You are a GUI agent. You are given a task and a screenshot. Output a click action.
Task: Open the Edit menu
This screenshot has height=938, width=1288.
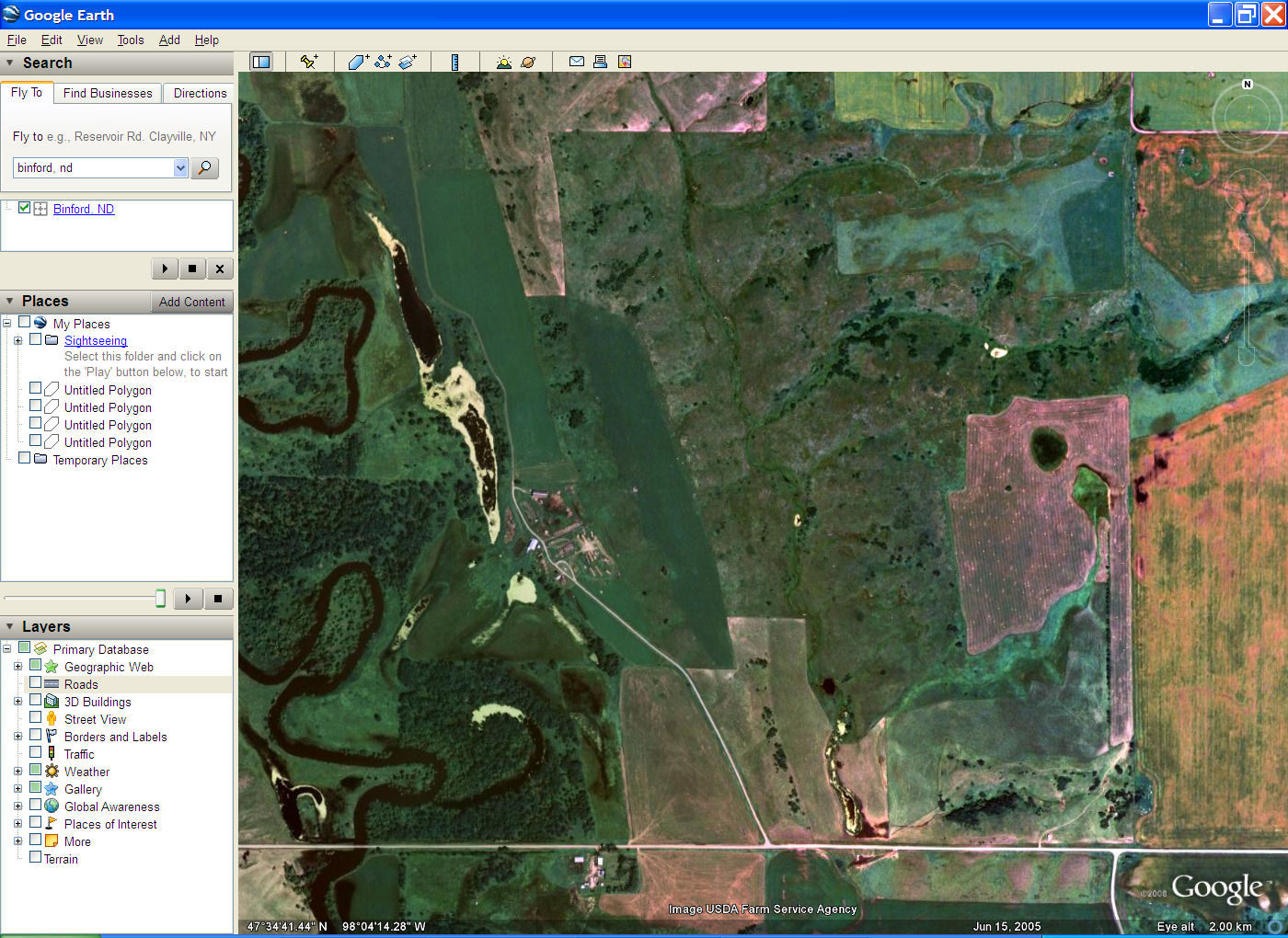click(x=52, y=40)
